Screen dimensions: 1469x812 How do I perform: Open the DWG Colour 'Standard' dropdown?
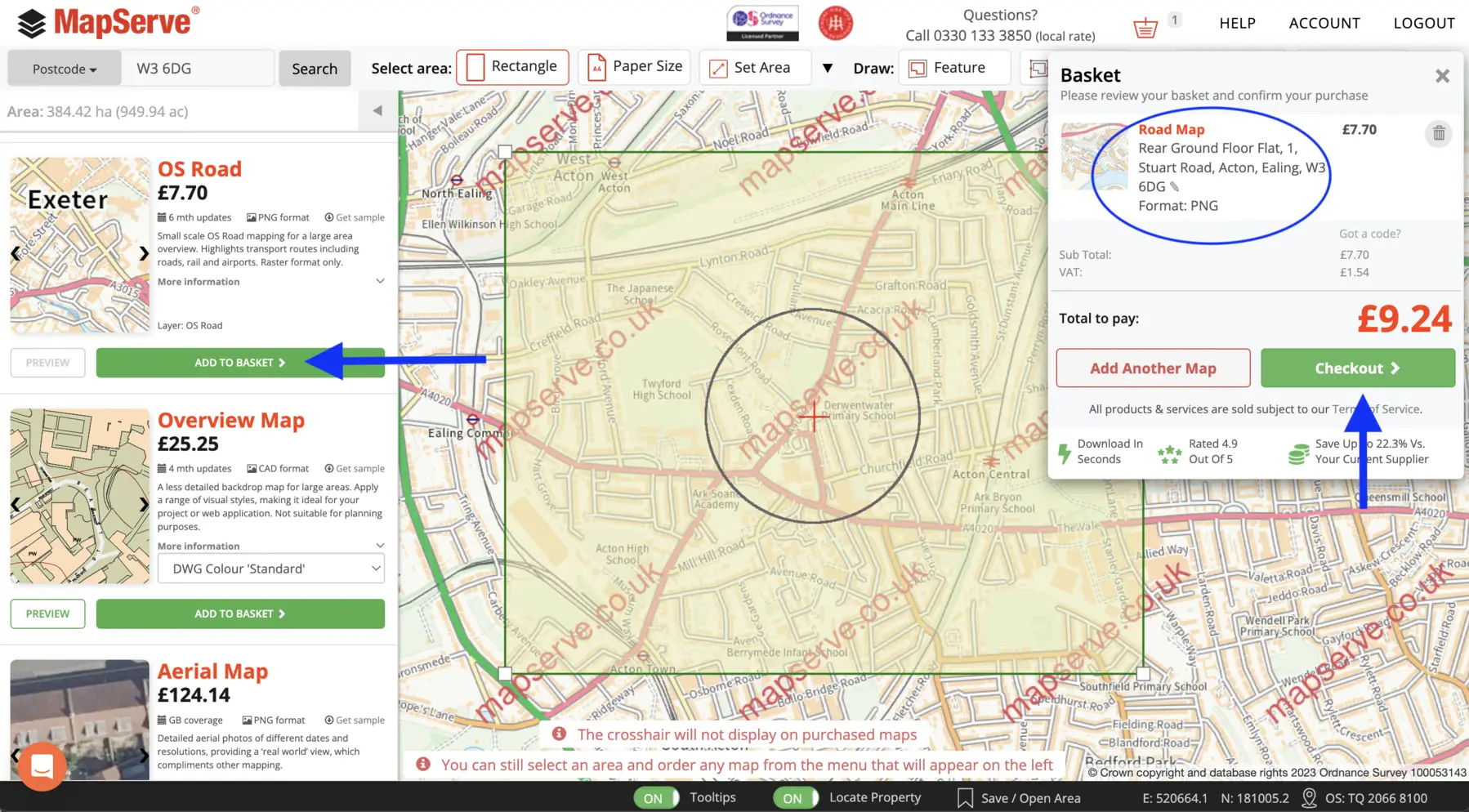(x=271, y=569)
